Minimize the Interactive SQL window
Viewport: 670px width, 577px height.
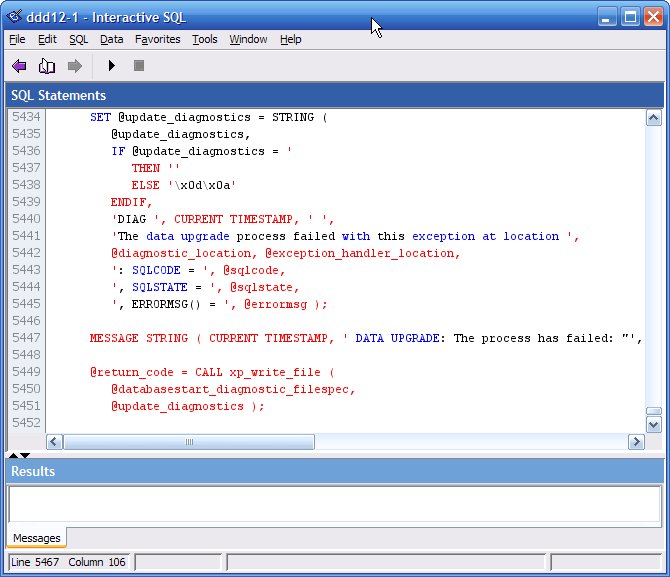click(607, 17)
